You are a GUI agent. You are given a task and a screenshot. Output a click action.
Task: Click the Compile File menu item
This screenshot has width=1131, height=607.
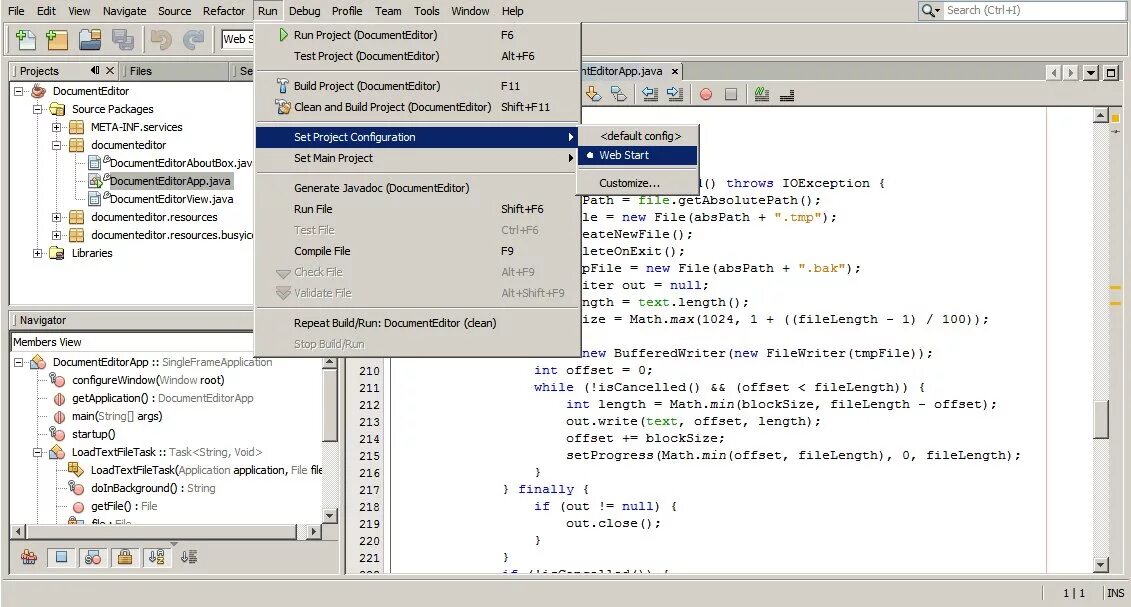point(418,251)
